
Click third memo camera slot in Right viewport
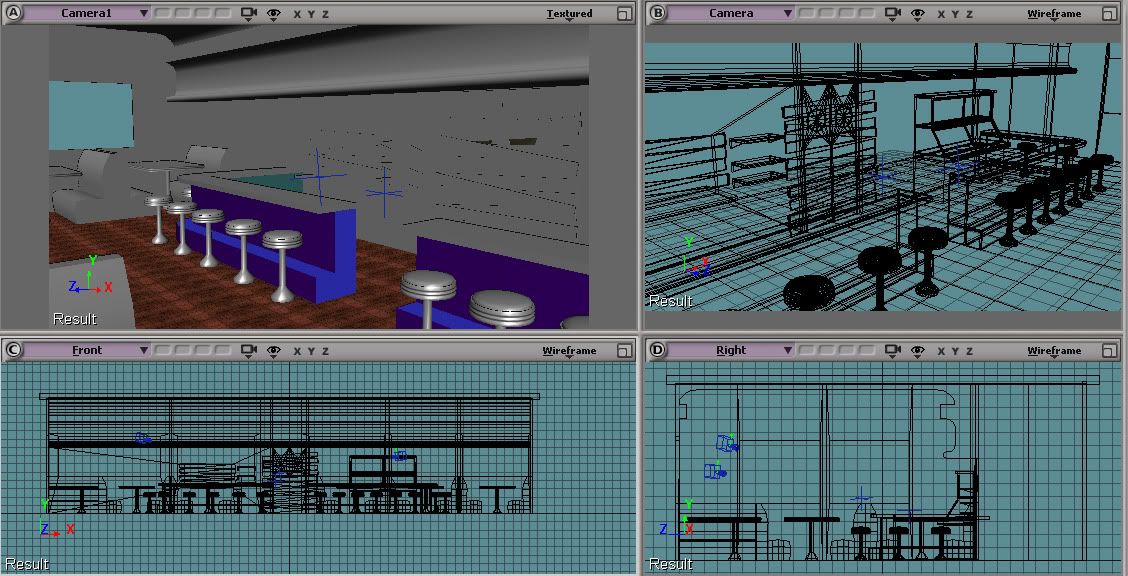[x=847, y=350]
